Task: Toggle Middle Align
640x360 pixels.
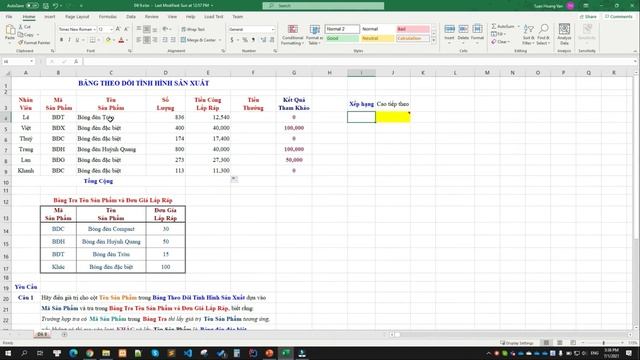Action: 147,29
